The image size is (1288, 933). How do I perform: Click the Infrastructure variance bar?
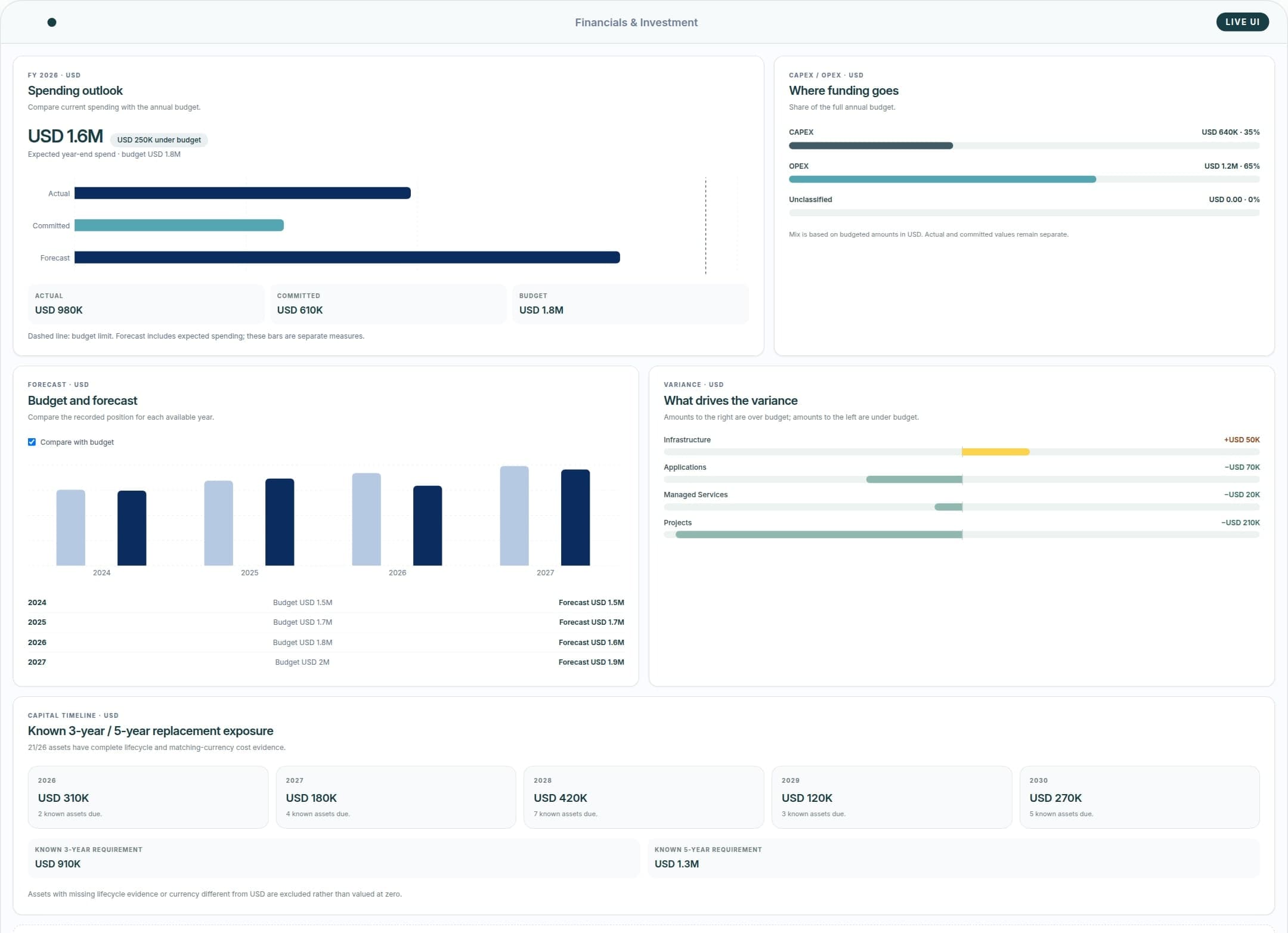995,452
